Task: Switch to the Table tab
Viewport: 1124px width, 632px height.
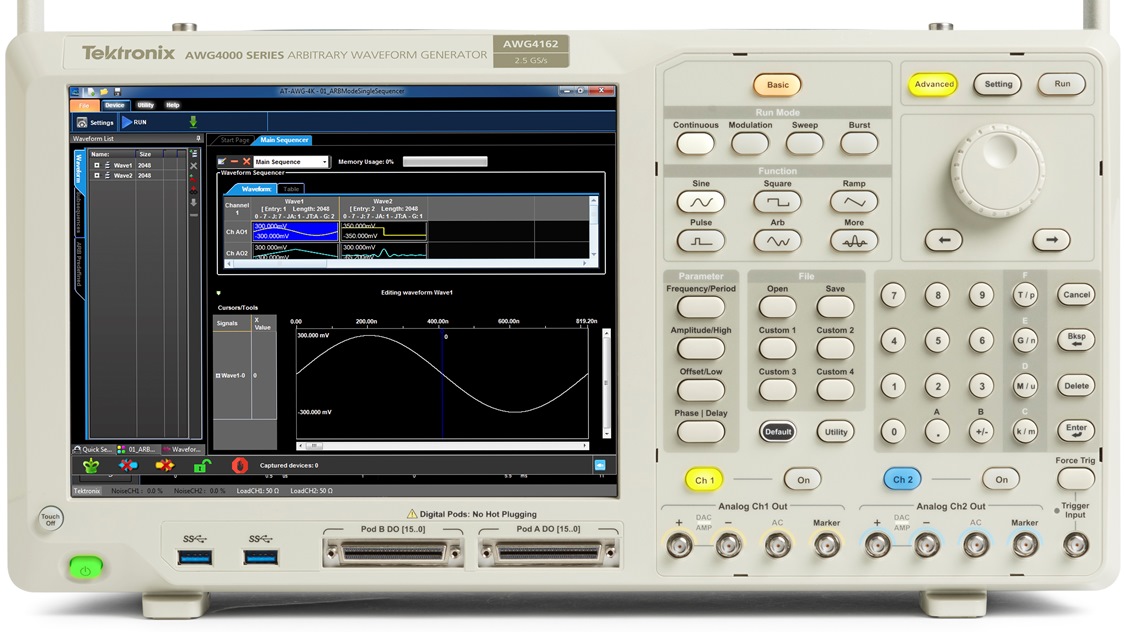Action: tap(291, 188)
